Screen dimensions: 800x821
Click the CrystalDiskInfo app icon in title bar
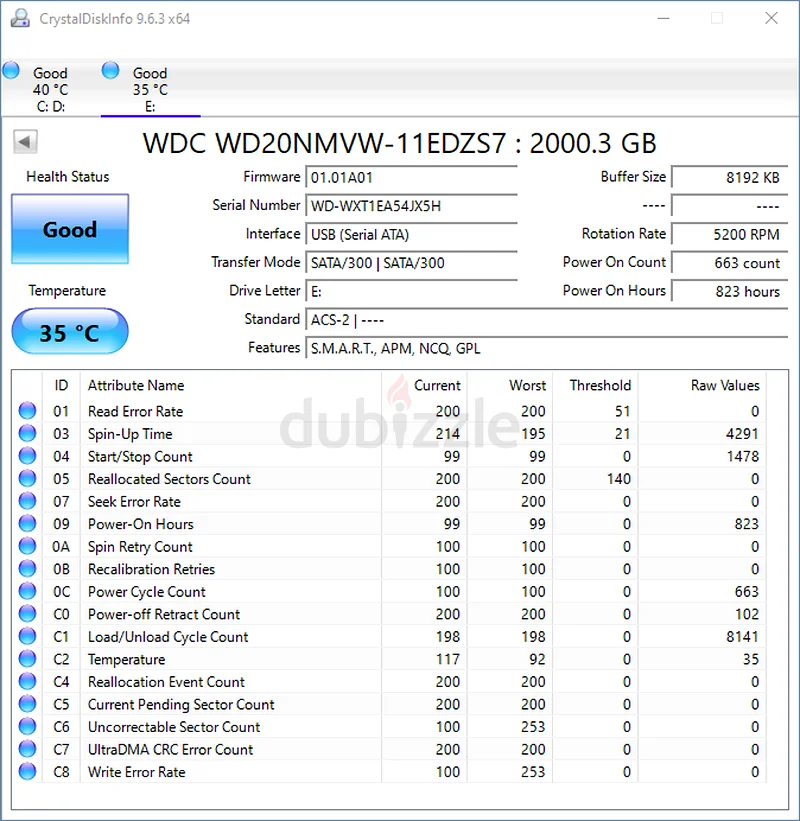pos(20,18)
